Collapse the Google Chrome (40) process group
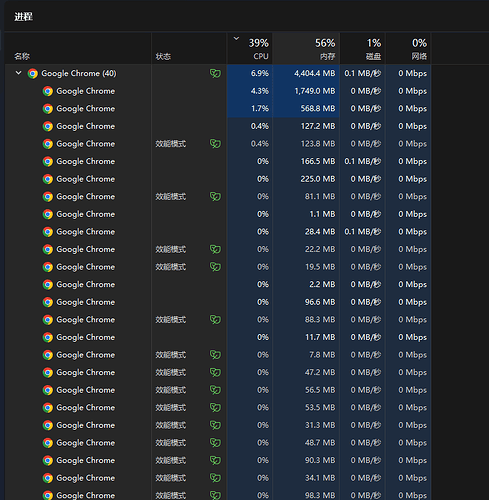489x500 pixels. coord(19,73)
